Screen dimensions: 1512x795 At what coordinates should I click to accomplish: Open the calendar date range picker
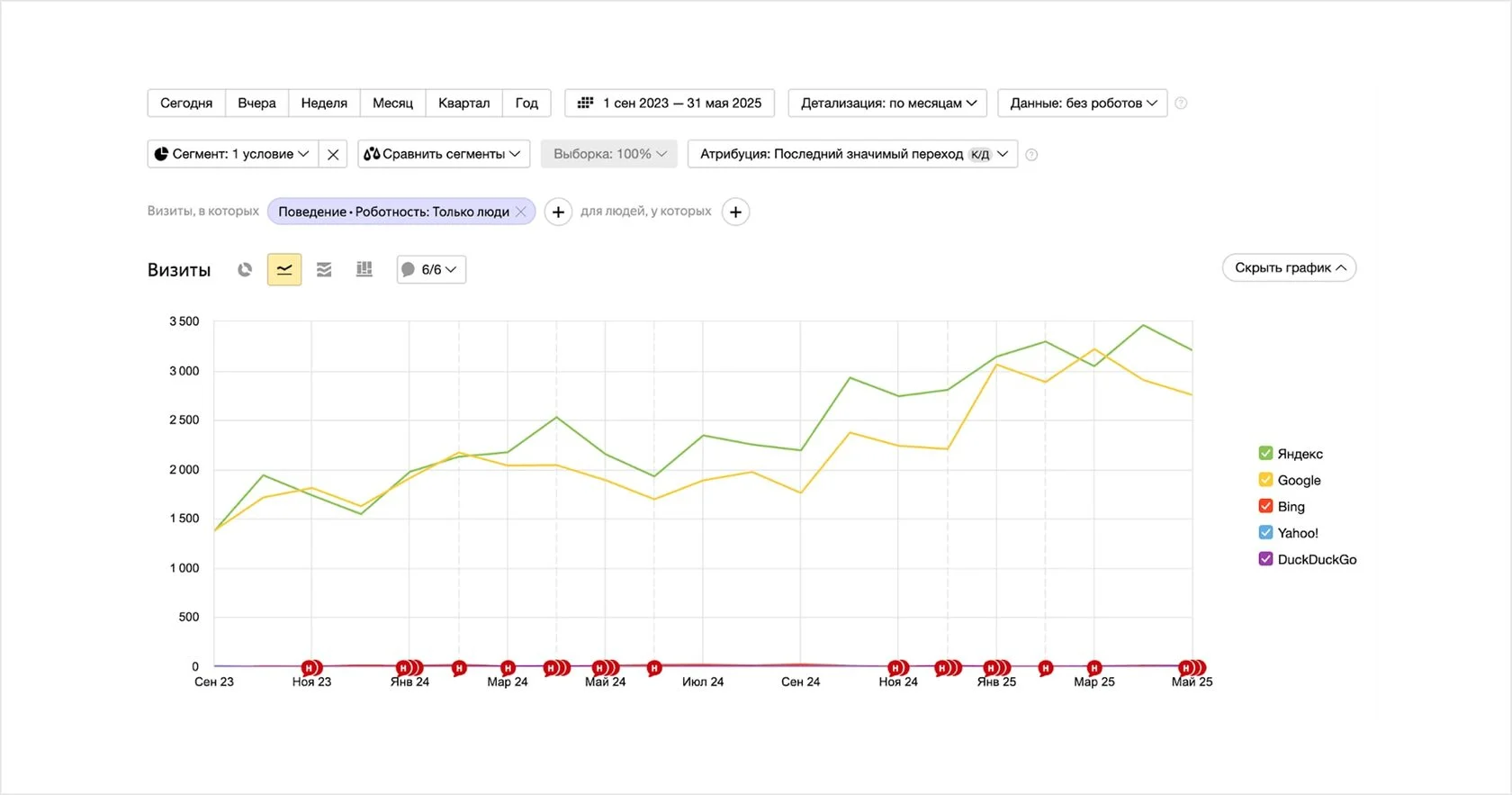(670, 103)
